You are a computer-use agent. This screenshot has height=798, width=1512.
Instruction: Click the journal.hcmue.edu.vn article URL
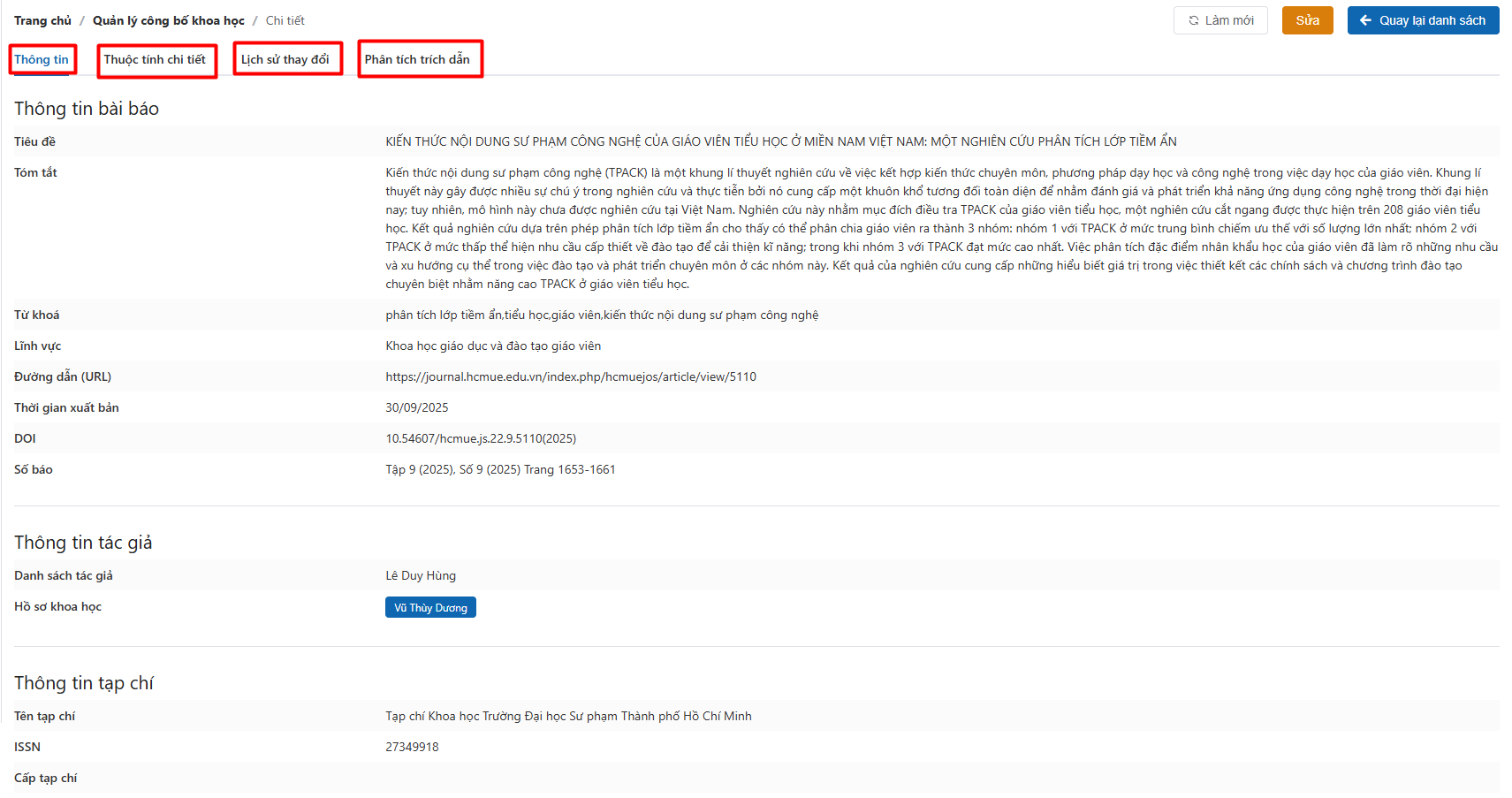[x=571, y=376]
